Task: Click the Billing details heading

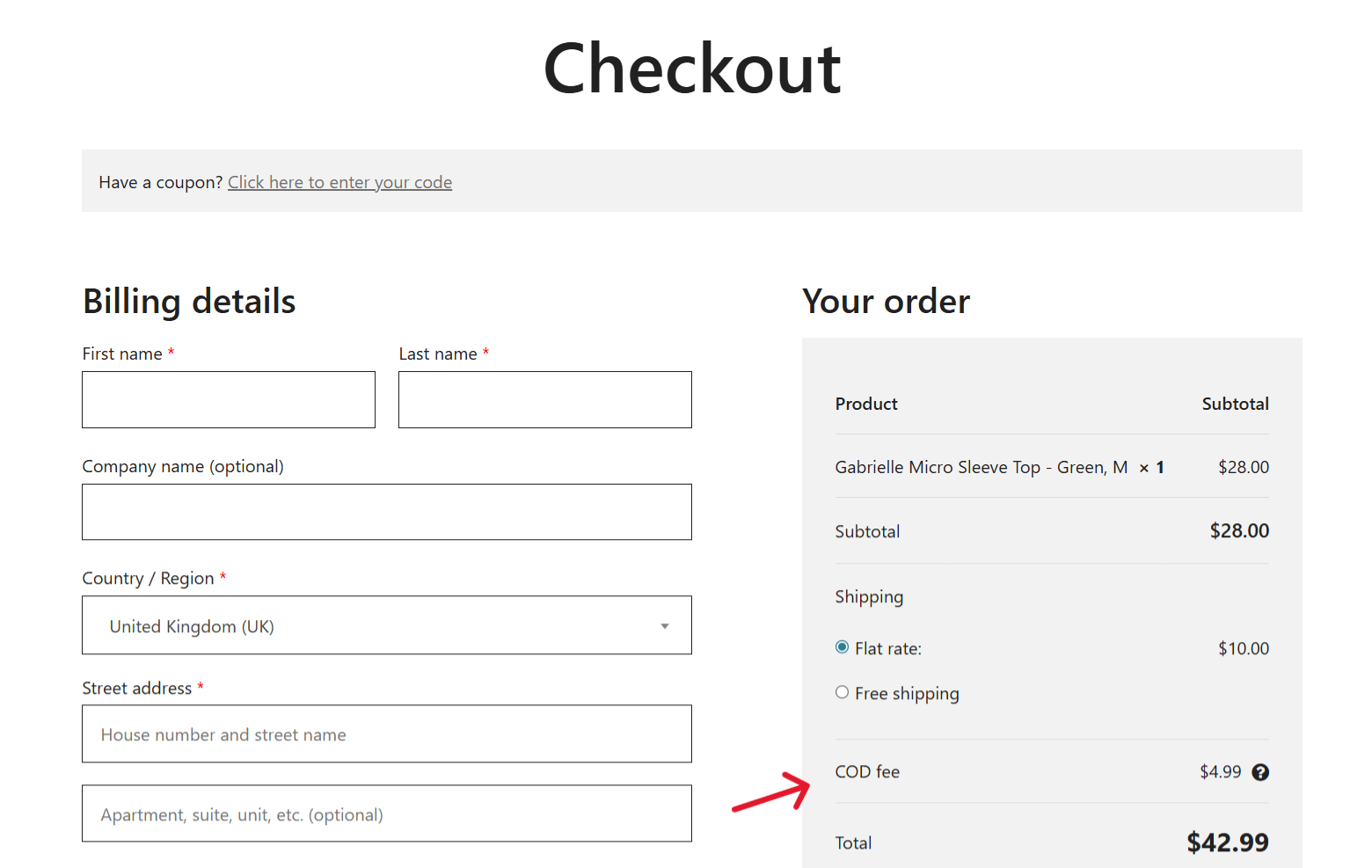Action: click(x=188, y=301)
